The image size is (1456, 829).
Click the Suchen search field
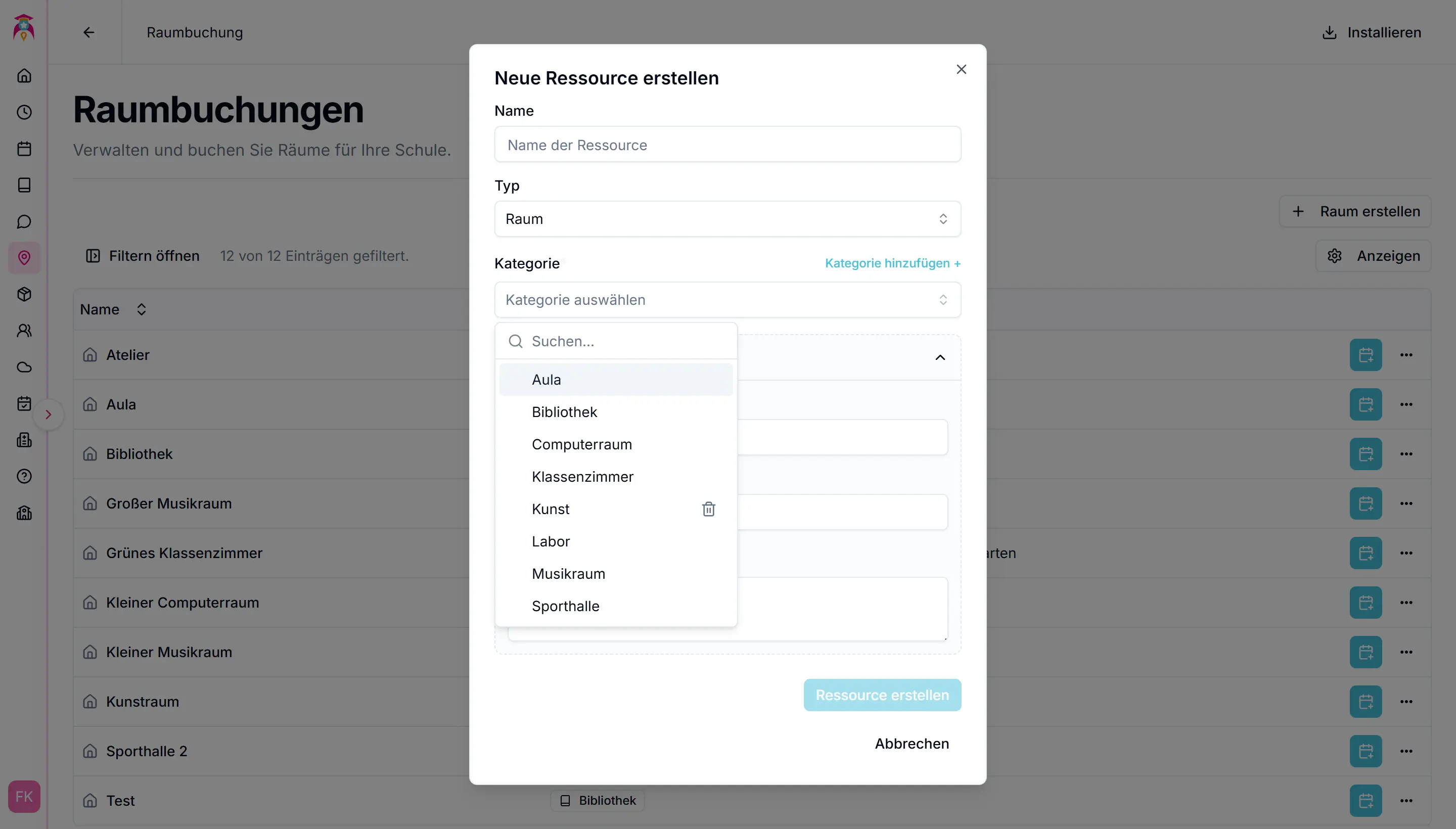coord(626,341)
